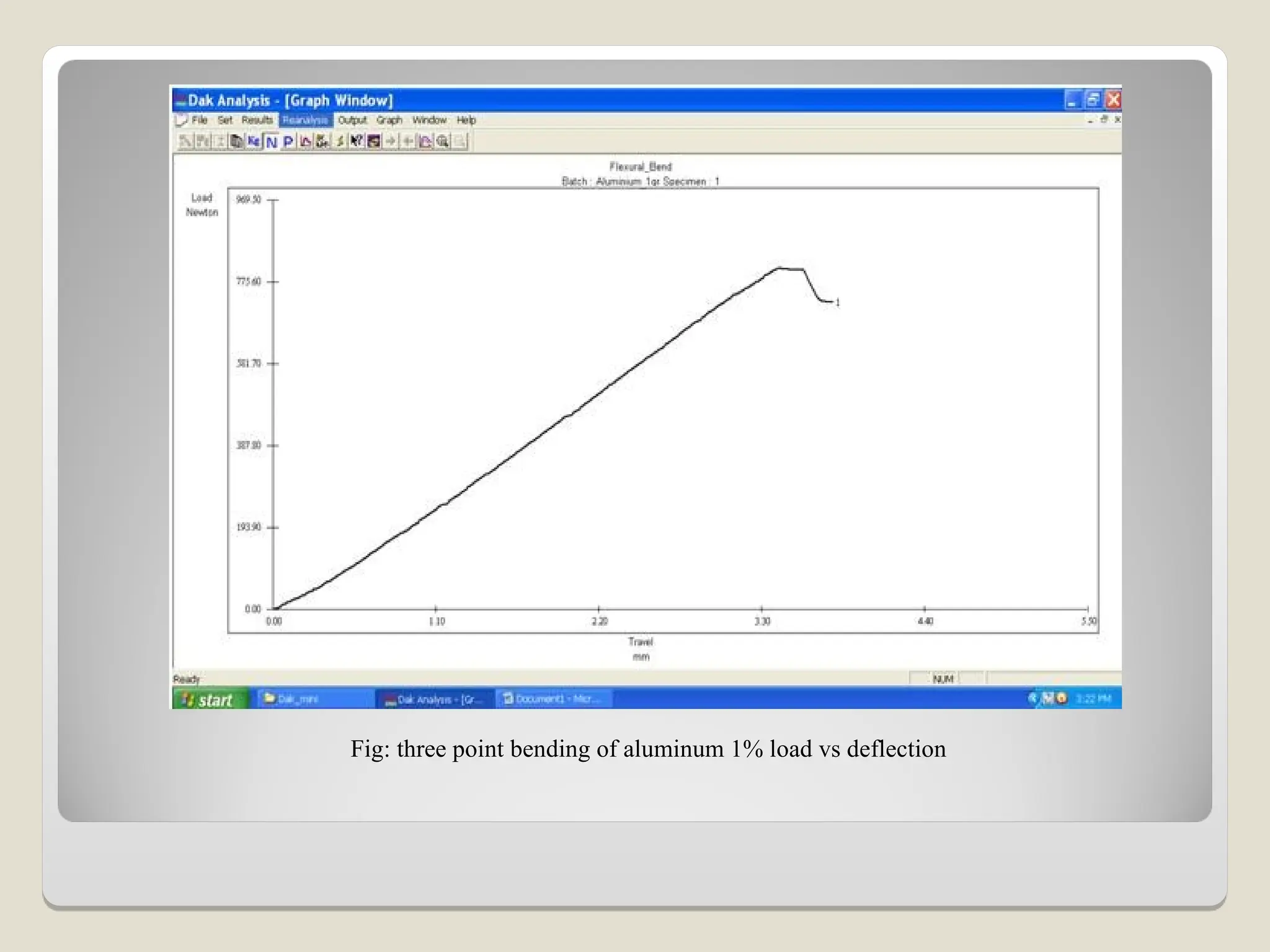Viewport: 1270px width, 952px height.
Task: Open the highlighted Reanalysis menu
Action: [x=306, y=120]
